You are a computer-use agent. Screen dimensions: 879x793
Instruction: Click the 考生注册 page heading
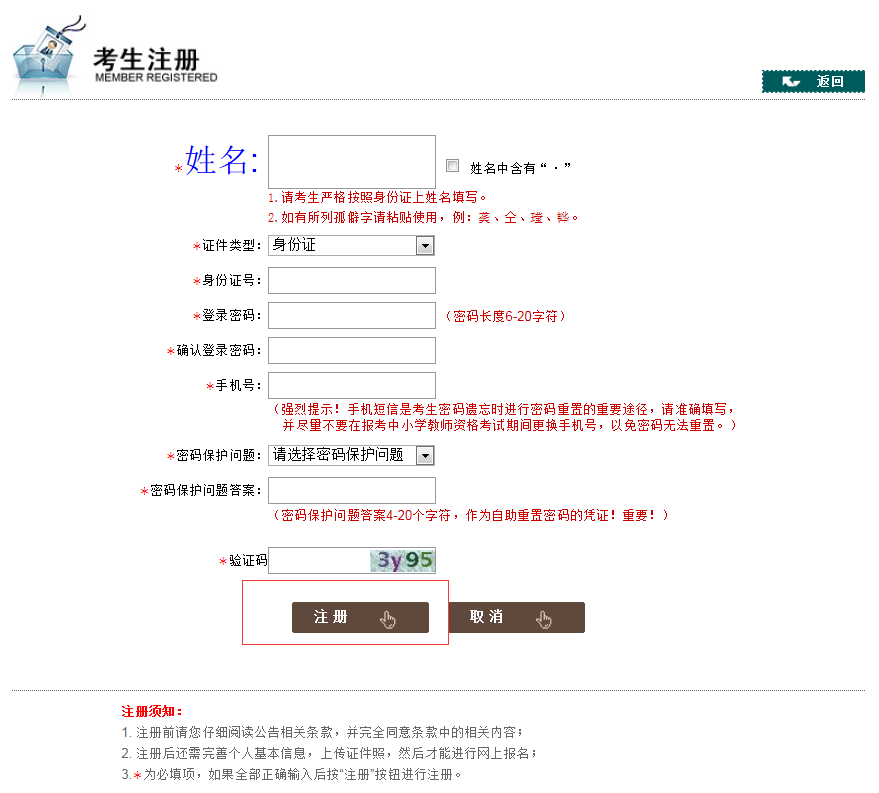[146, 58]
